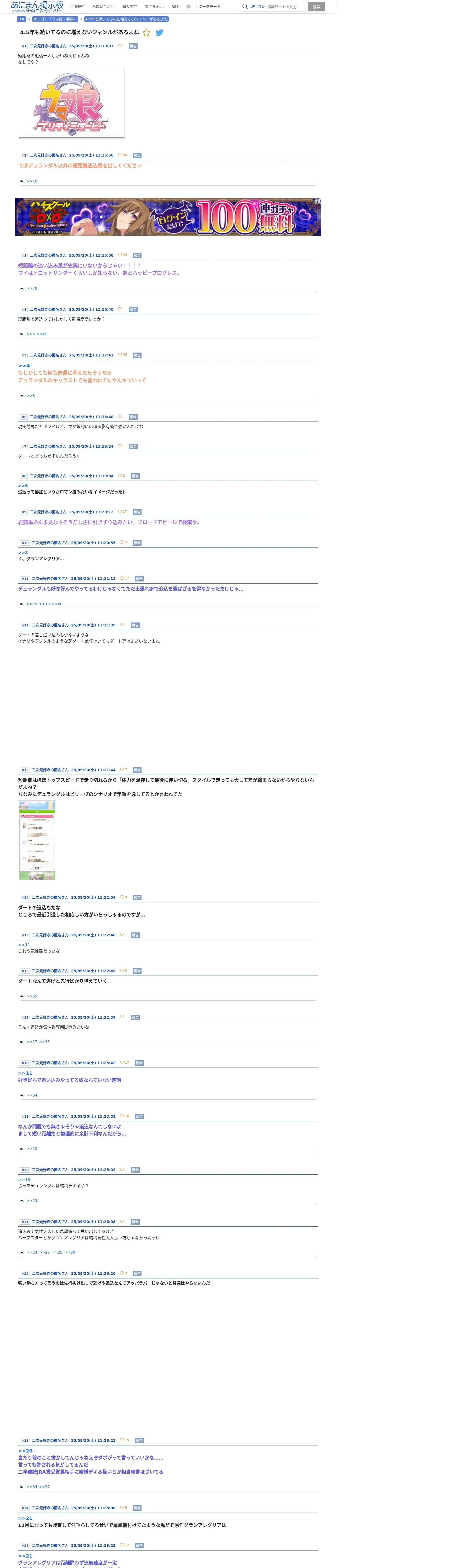
Task: Tap the heart icon on post 13
Action: [x=122, y=770]
